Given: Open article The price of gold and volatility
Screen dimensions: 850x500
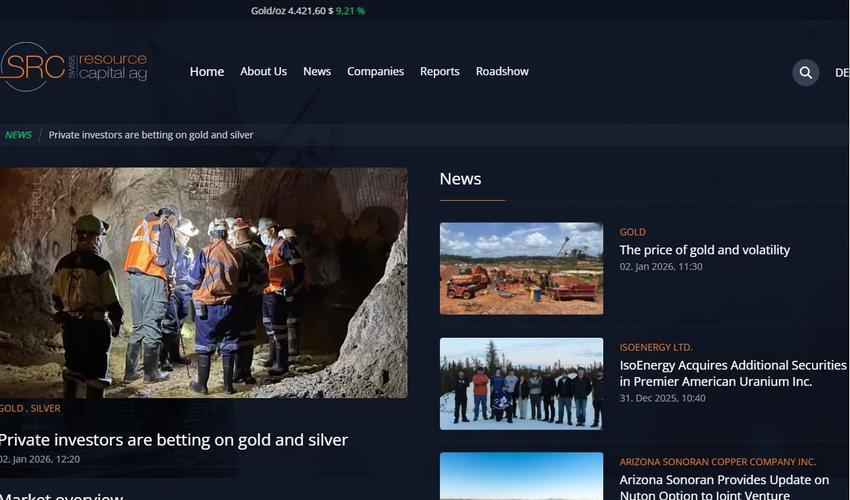Looking at the screenshot, I should tap(705, 250).
